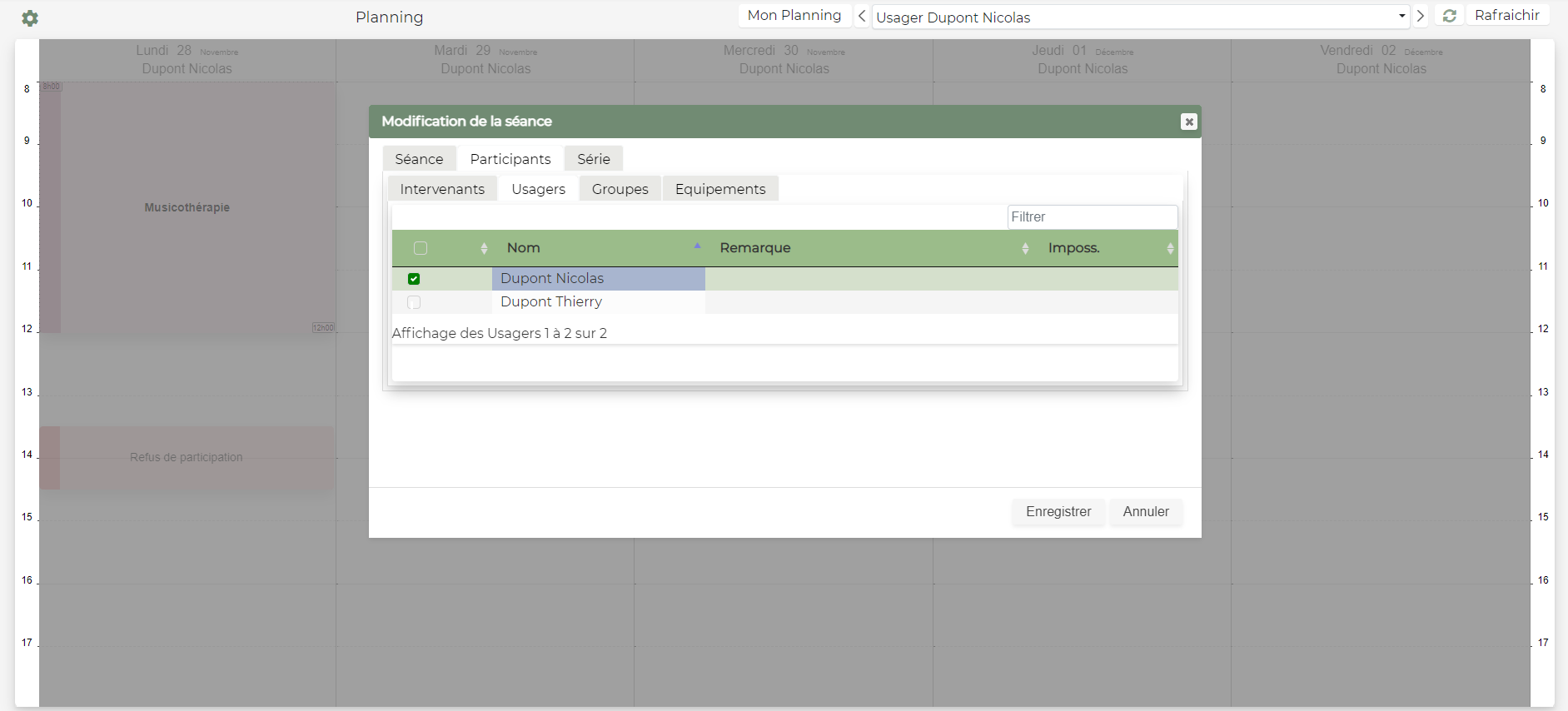Viewport: 1568px width, 711px height.
Task: Close the Modification de la séance dialog
Action: (1188, 122)
